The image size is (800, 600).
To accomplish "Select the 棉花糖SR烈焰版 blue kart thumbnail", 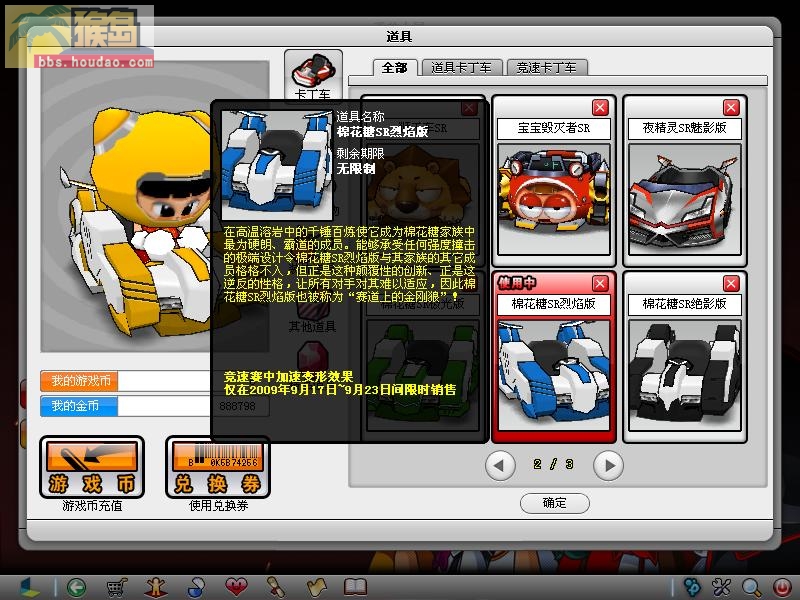I will pyautogui.click(x=554, y=375).
